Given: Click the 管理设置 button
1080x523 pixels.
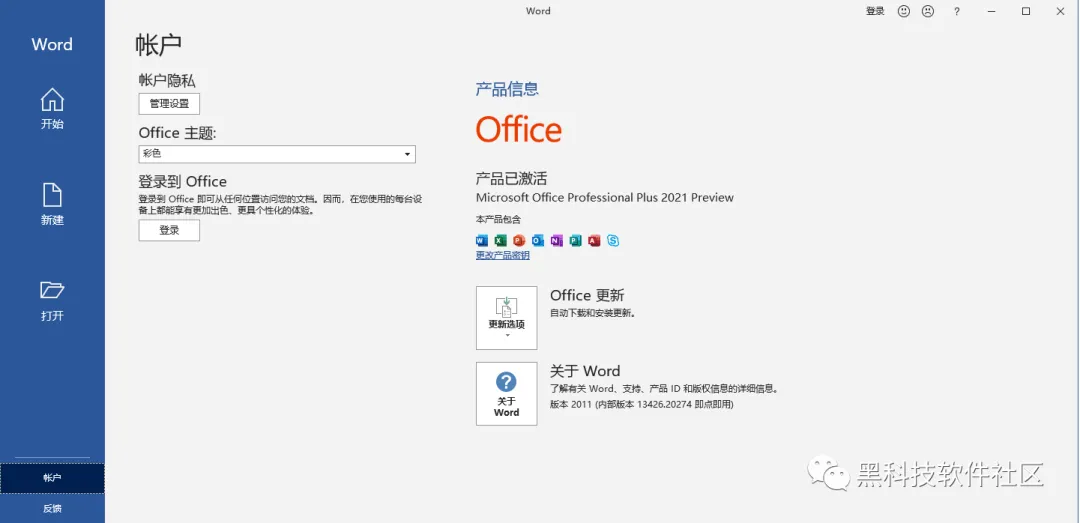Looking at the screenshot, I should 169,104.
